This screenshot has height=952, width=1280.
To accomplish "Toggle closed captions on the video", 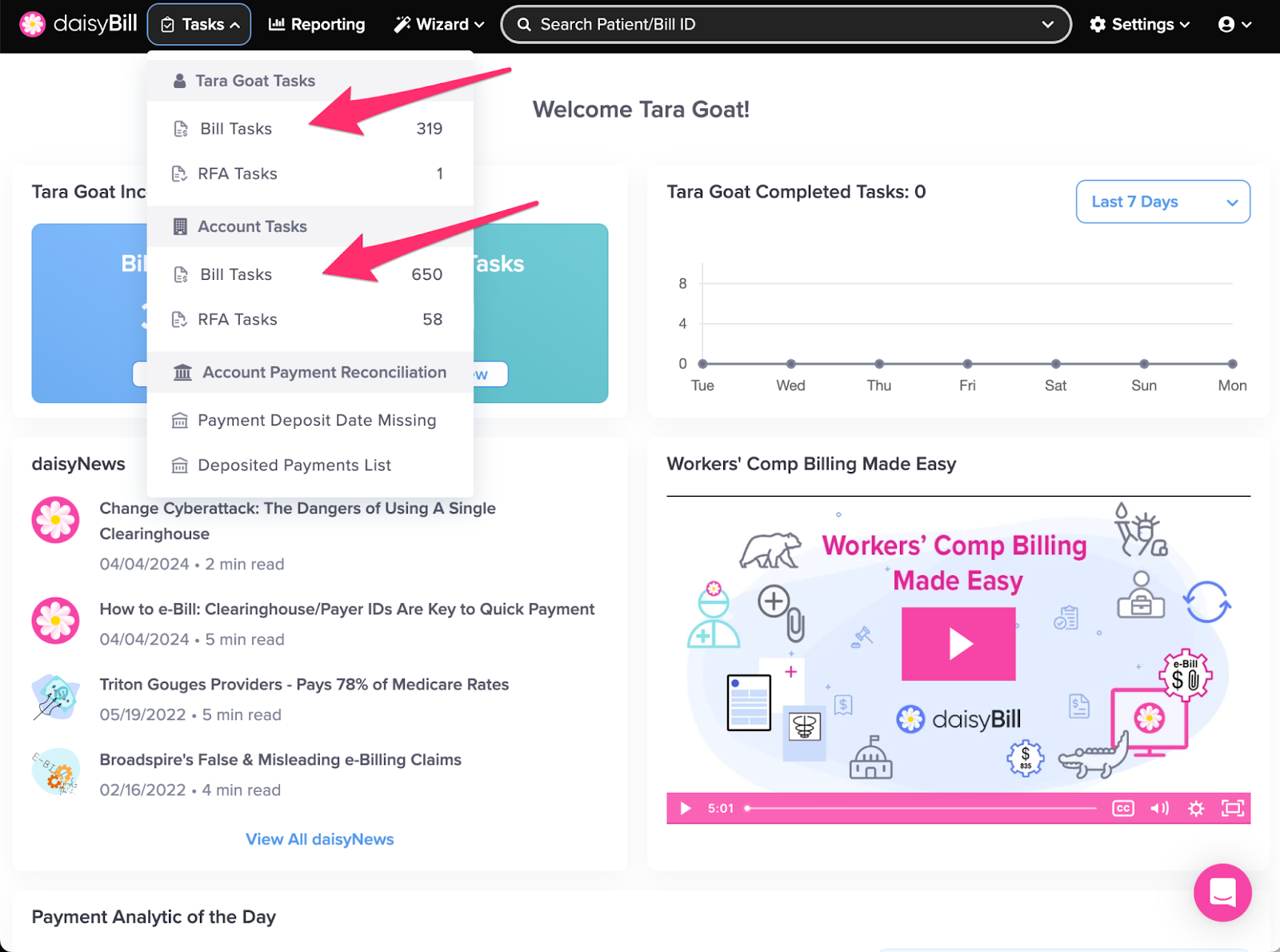I will pyautogui.click(x=1123, y=809).
